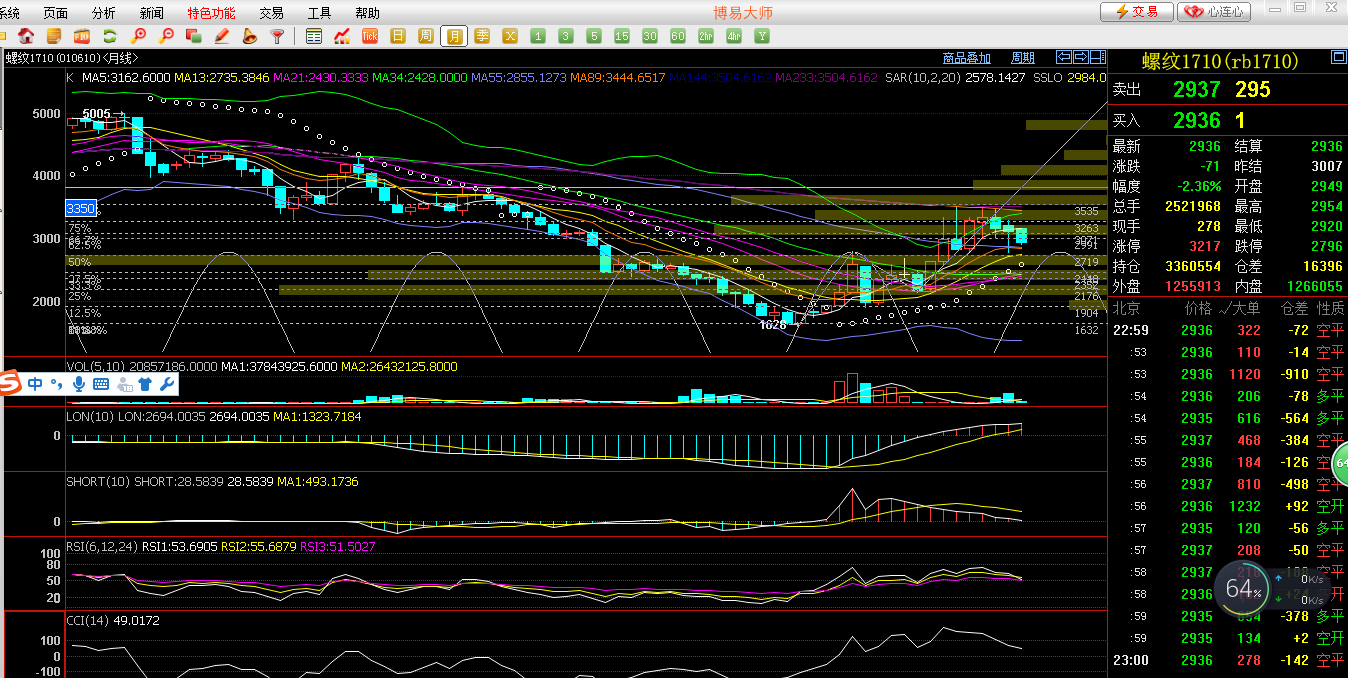Open the 分析 menu
Screen dimensions: 1348x678
pyautogui.click(x=103, y=13)
